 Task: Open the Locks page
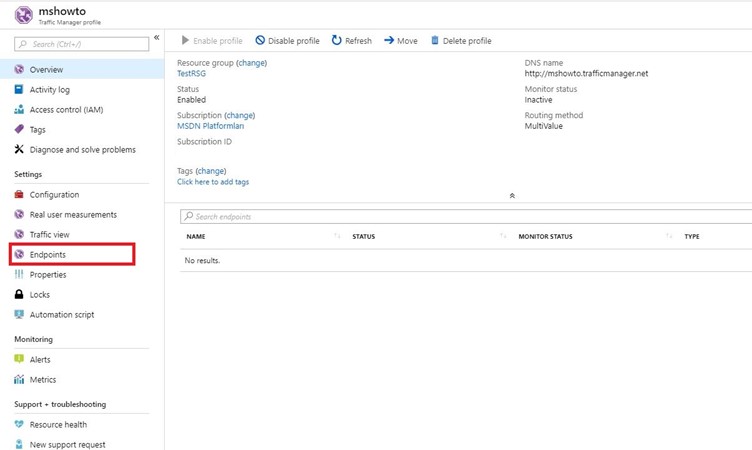pos(39,295)
